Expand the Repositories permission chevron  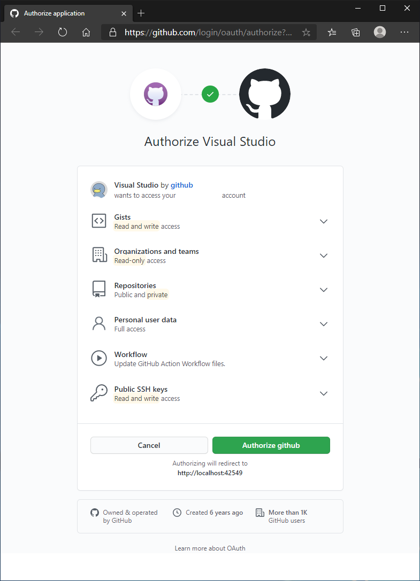click(324, 290)
